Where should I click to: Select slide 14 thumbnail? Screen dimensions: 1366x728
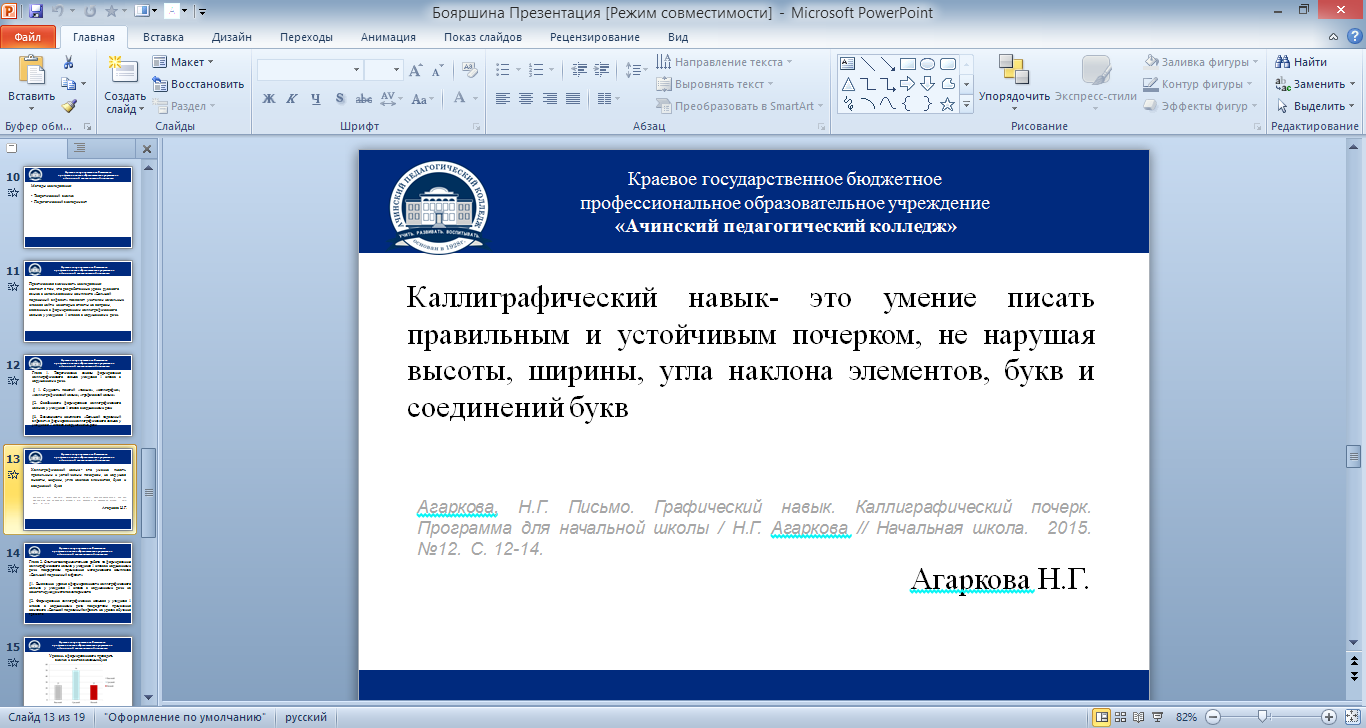78,584
